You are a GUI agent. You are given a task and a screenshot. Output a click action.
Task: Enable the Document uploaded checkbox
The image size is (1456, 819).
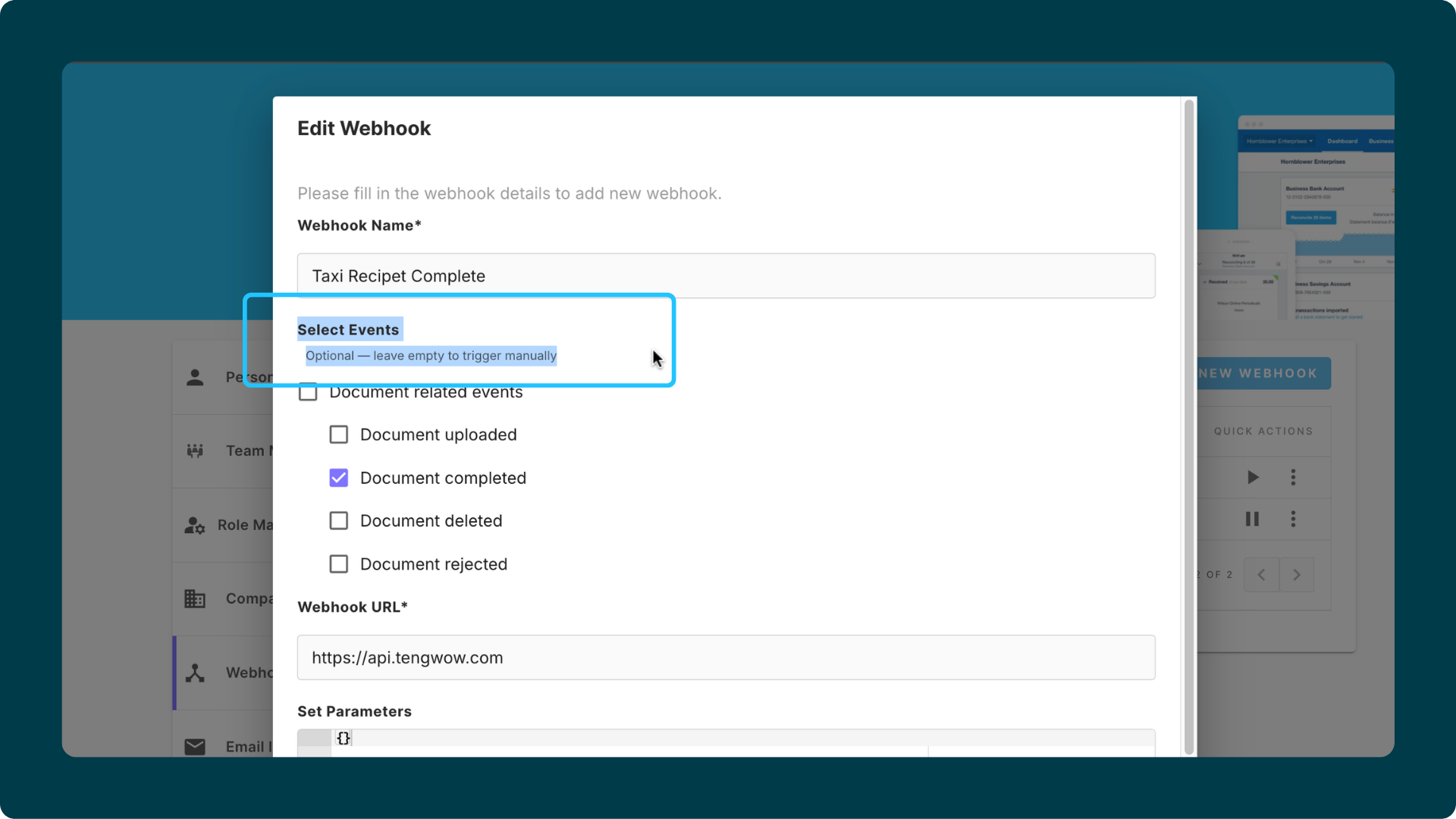(x=339, y=435)
